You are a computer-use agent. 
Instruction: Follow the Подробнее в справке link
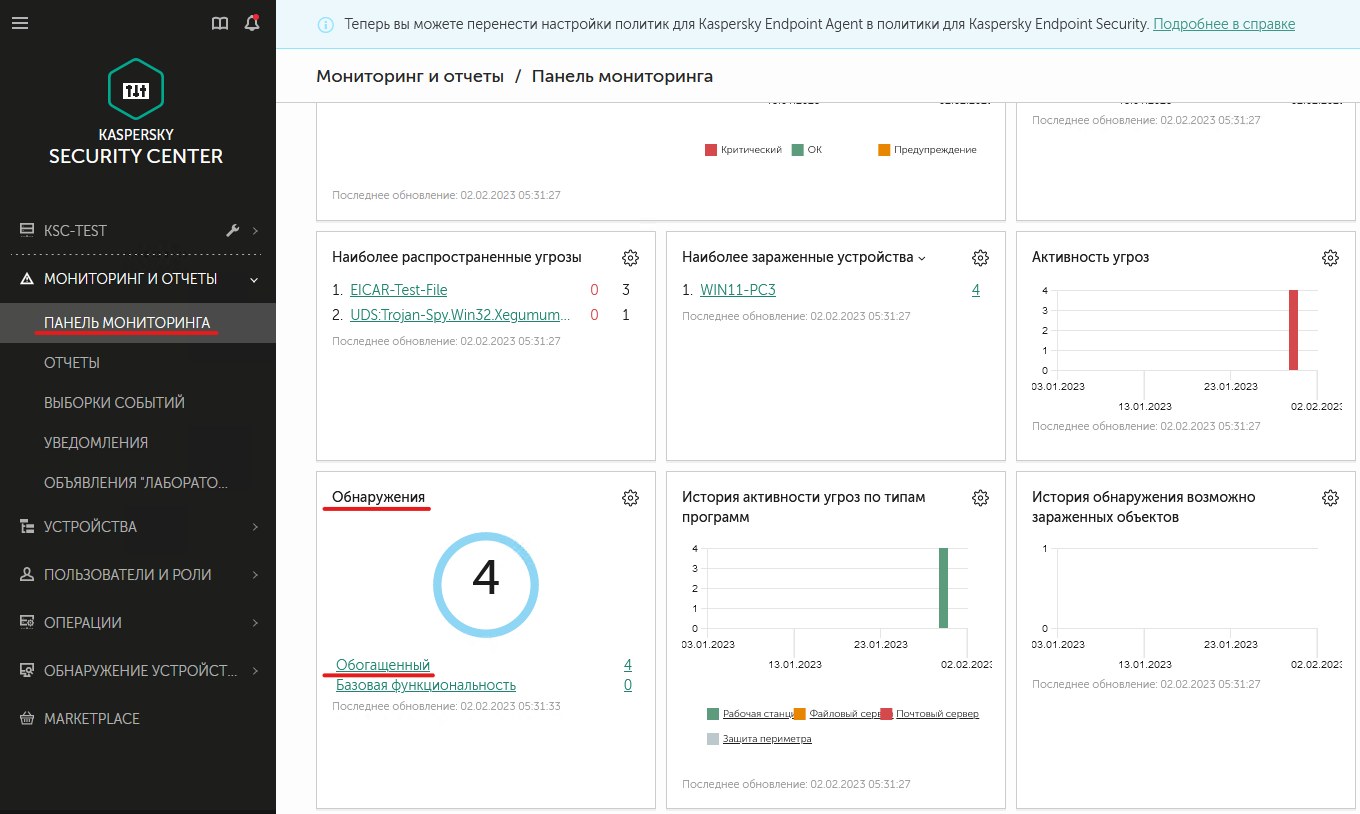pos(1224,24)
